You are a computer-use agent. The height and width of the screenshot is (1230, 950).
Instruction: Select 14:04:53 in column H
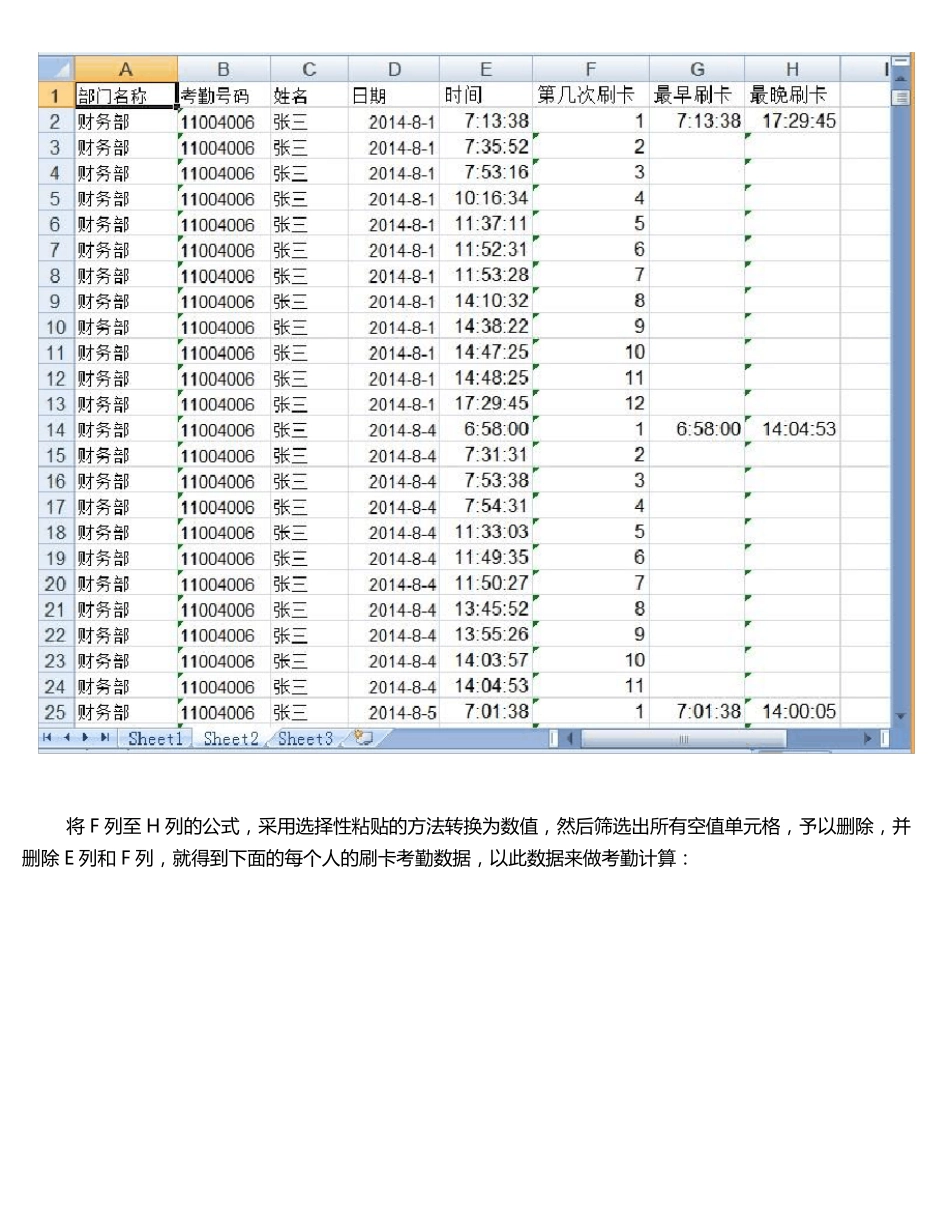pyautogui.click(x=792, y=430)
